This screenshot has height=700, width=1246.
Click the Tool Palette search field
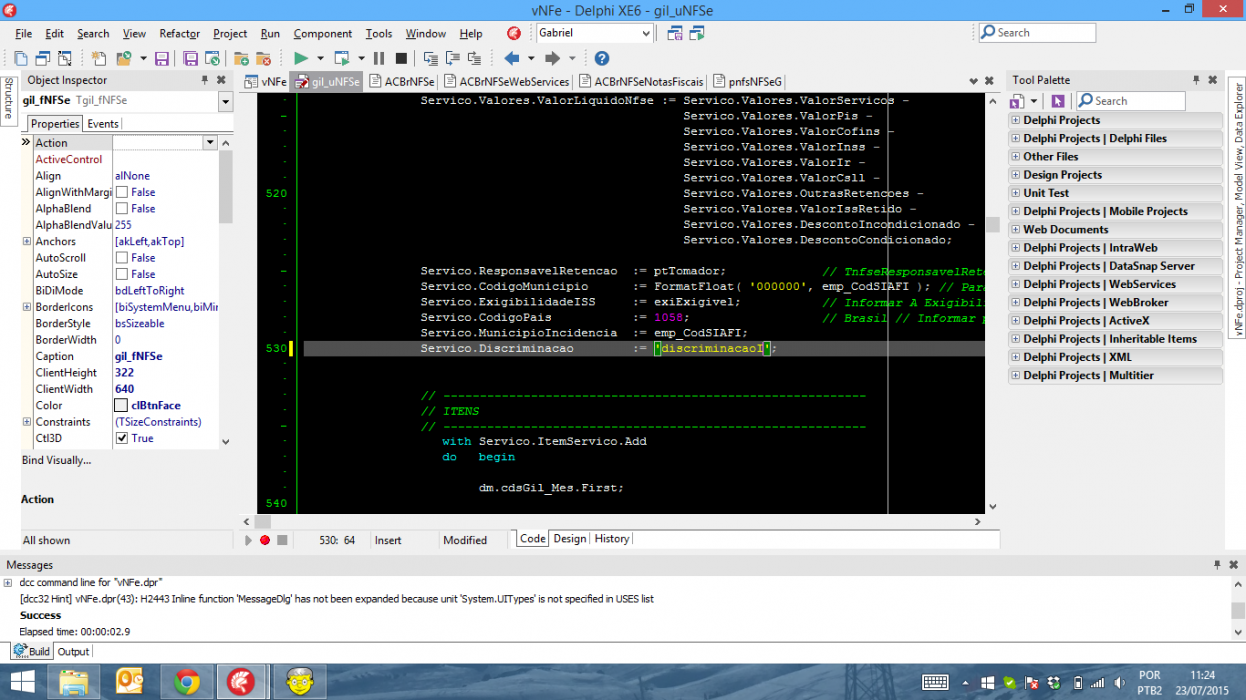tap(1131, 101)
